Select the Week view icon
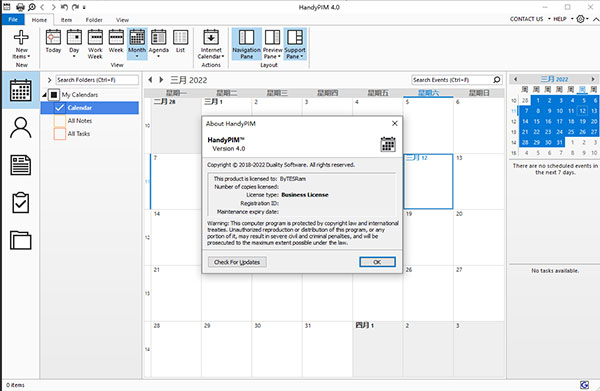 (116, 37)
